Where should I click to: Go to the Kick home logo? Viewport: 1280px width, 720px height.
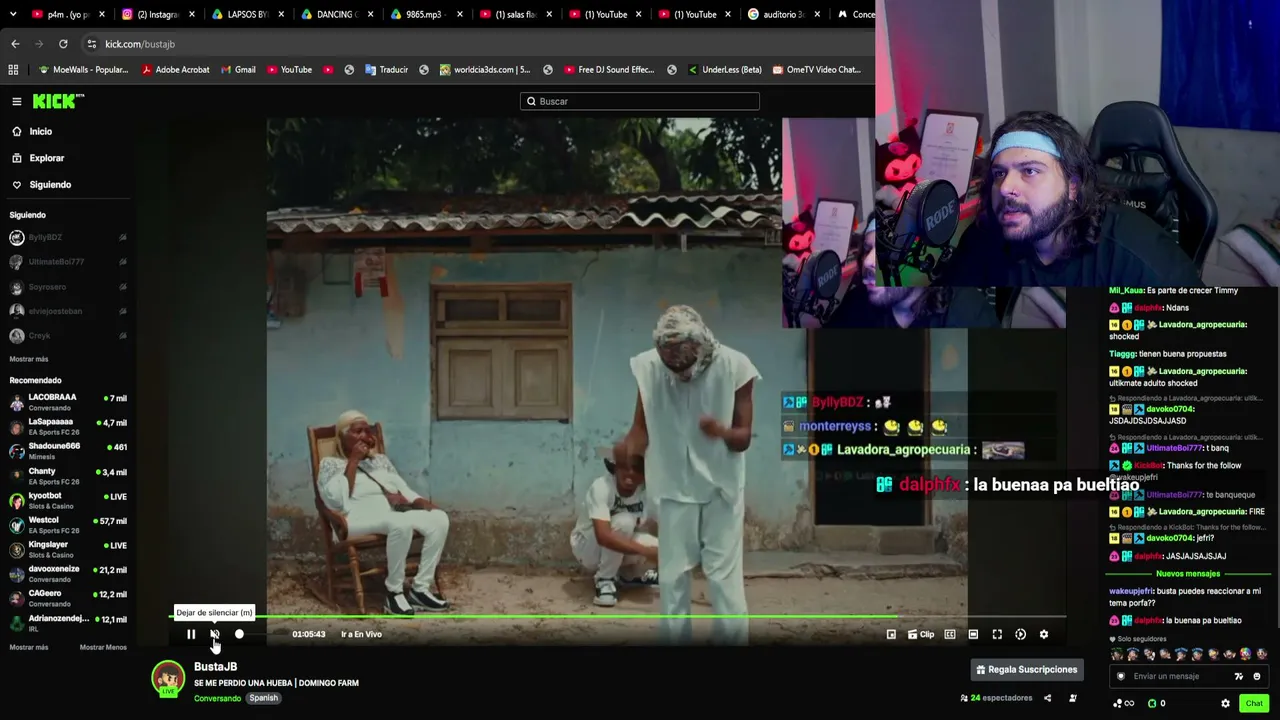58,101
